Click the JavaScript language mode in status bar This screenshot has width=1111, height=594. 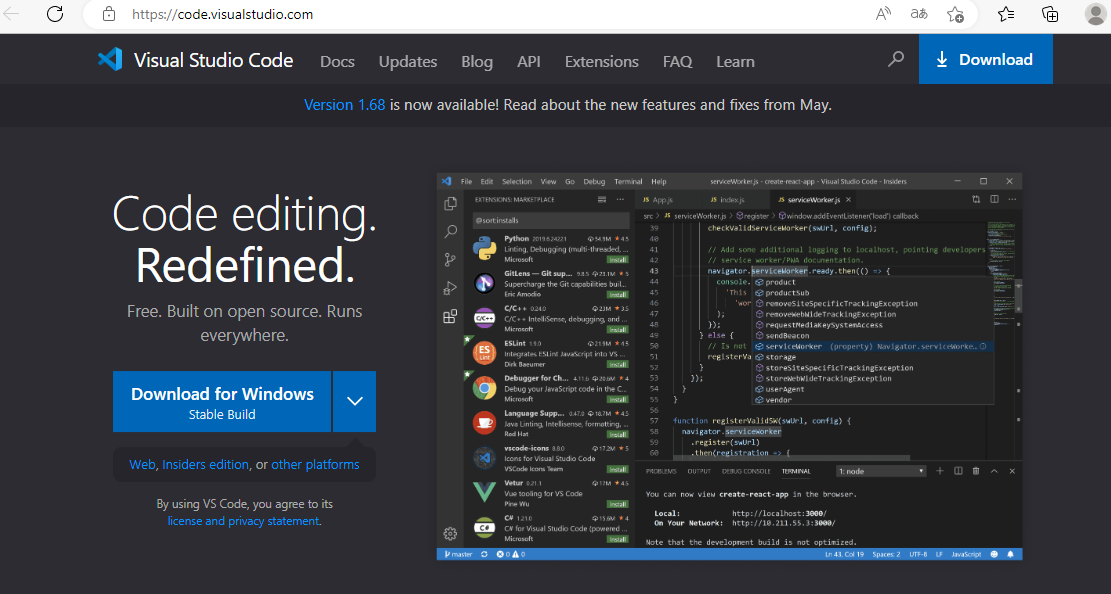[x=966, y=554]
